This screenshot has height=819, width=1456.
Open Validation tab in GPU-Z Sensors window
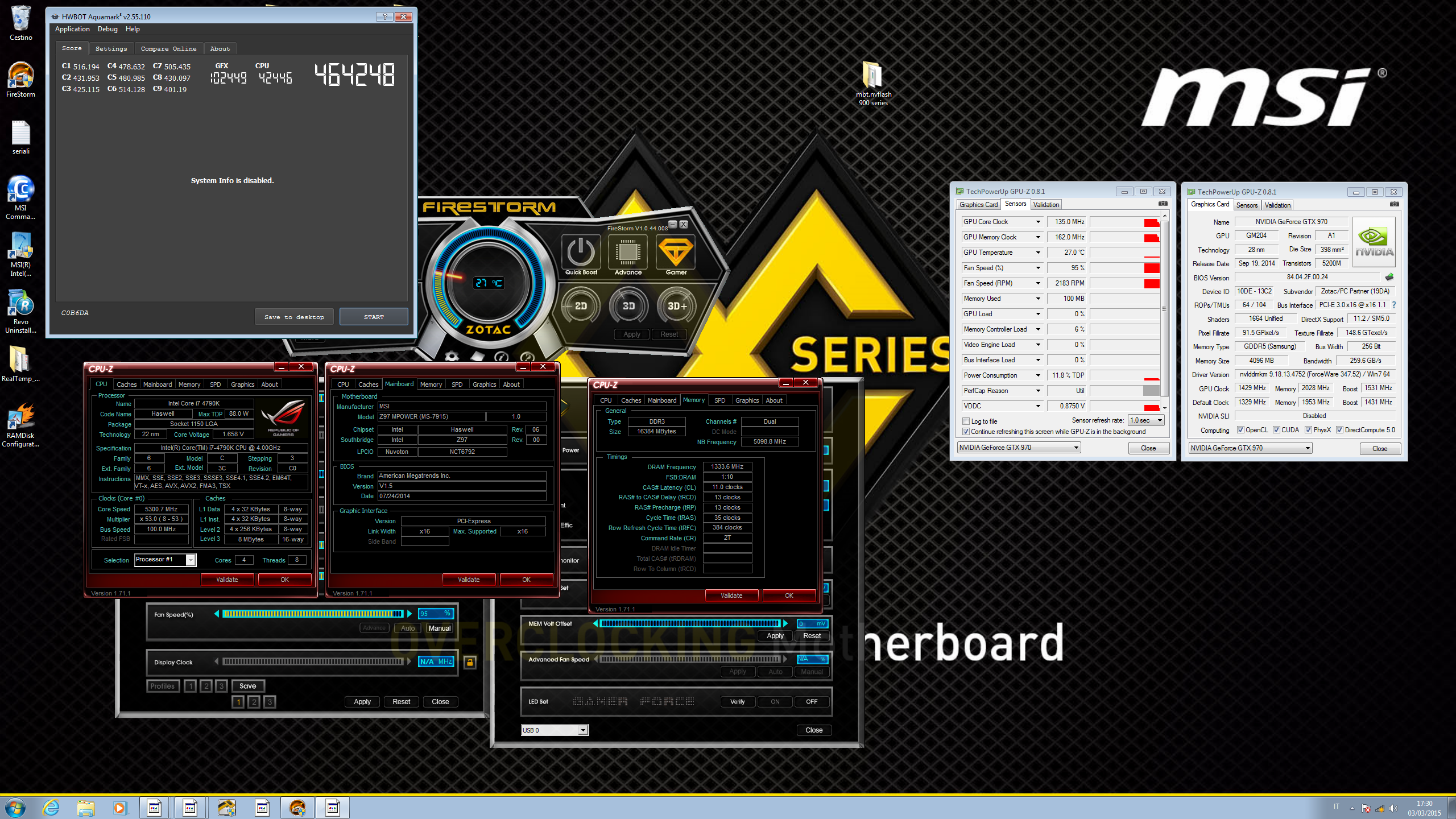point(1046,205)
